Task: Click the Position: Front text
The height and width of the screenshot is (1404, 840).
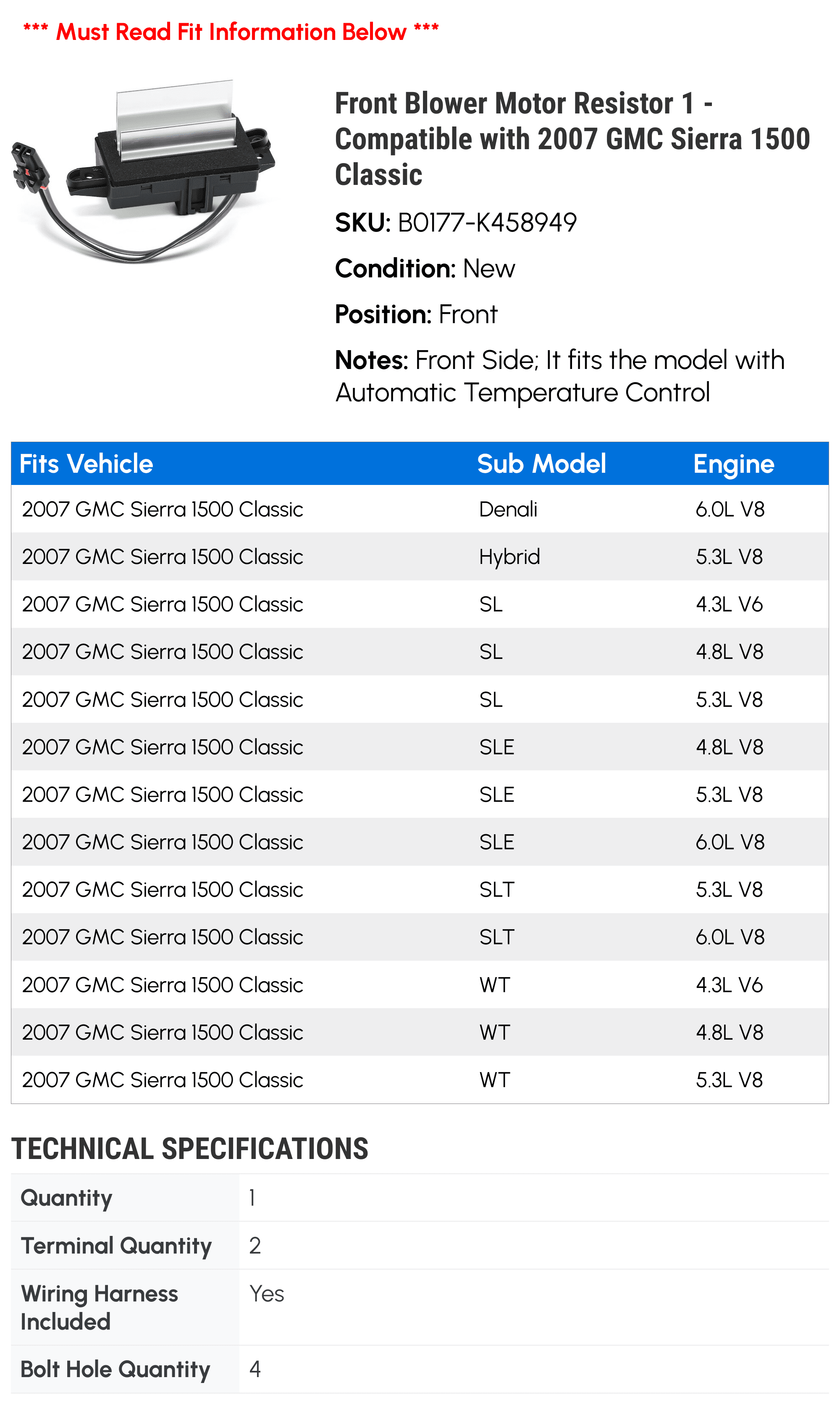Action: [416, 314]
